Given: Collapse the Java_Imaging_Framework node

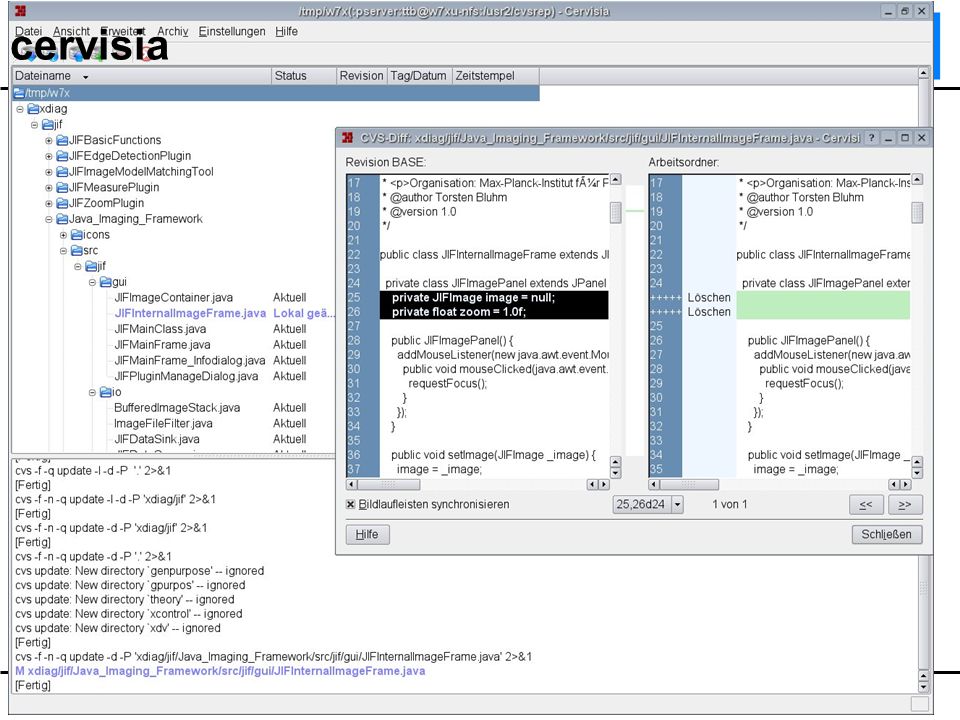Looking at the screenshot, I should coord(49,220).
